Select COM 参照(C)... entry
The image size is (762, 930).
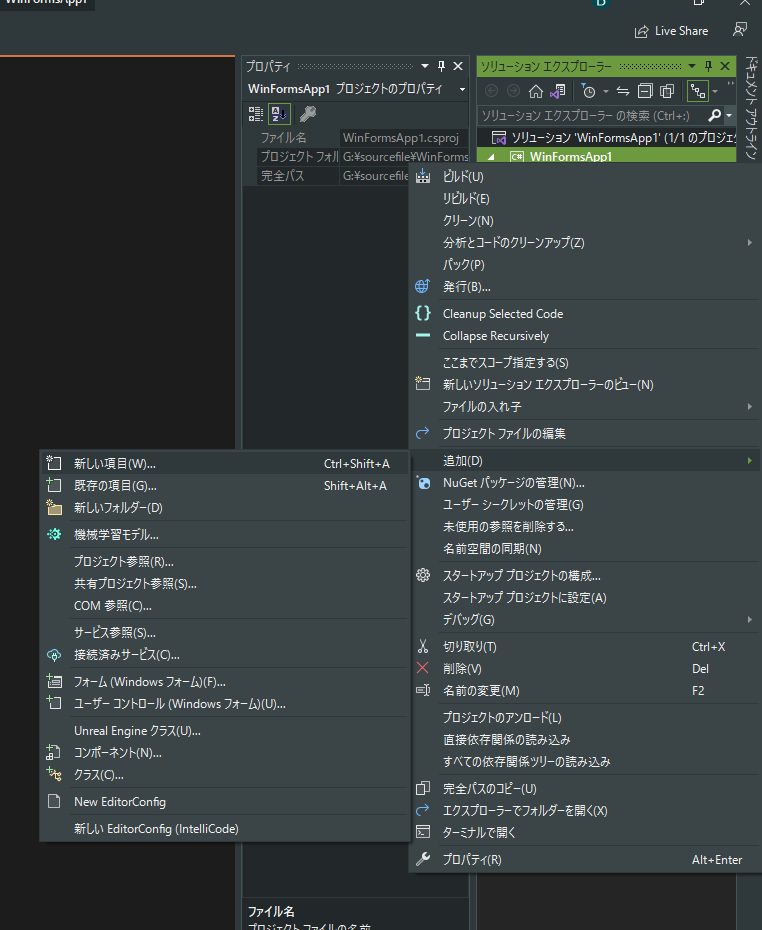coord(225,606)
